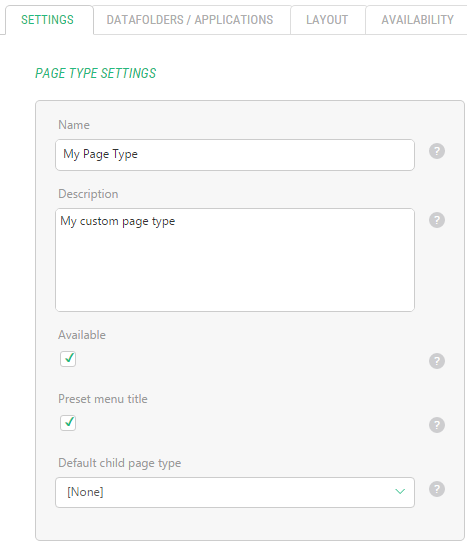Click the Default child page type label
Image resolution: width=467 pixels, height=543 pixels.
click(119, 463)
